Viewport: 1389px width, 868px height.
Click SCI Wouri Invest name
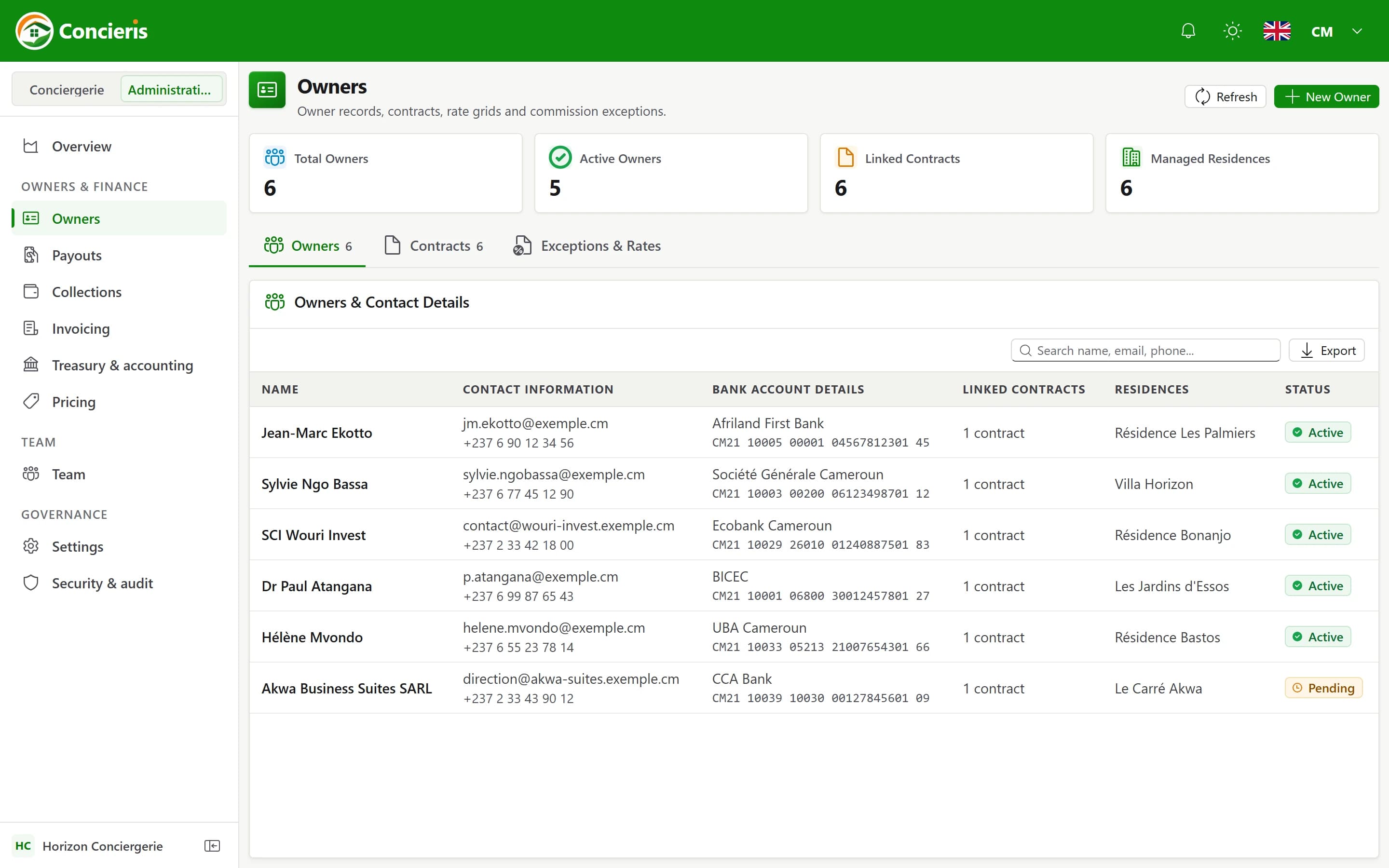click(313, 535)
